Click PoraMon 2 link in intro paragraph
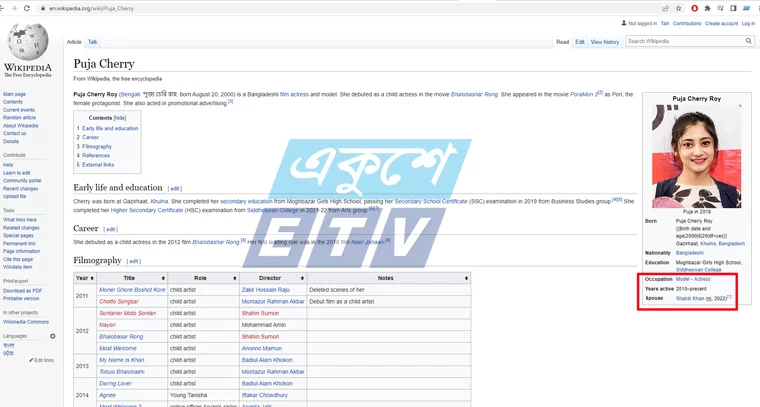The image size is (760, 407). click(x=584, y=94)
